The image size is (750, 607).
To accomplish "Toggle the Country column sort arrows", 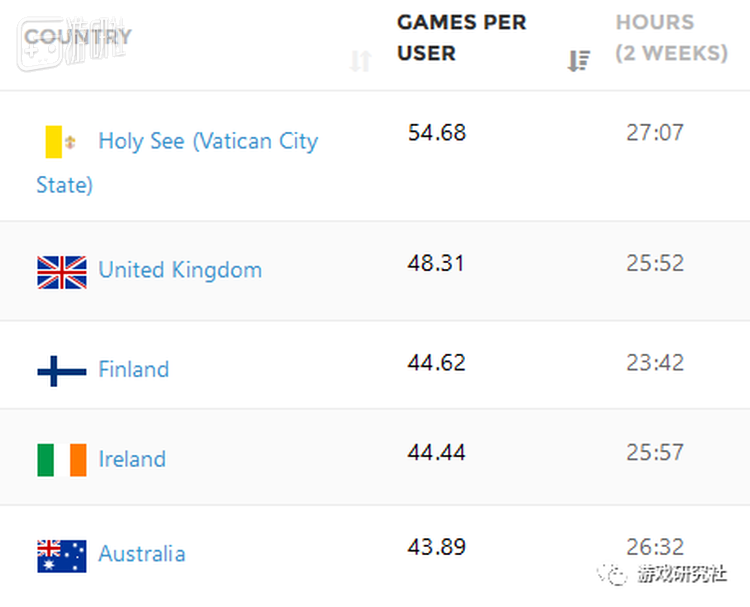I will [360, 61].
